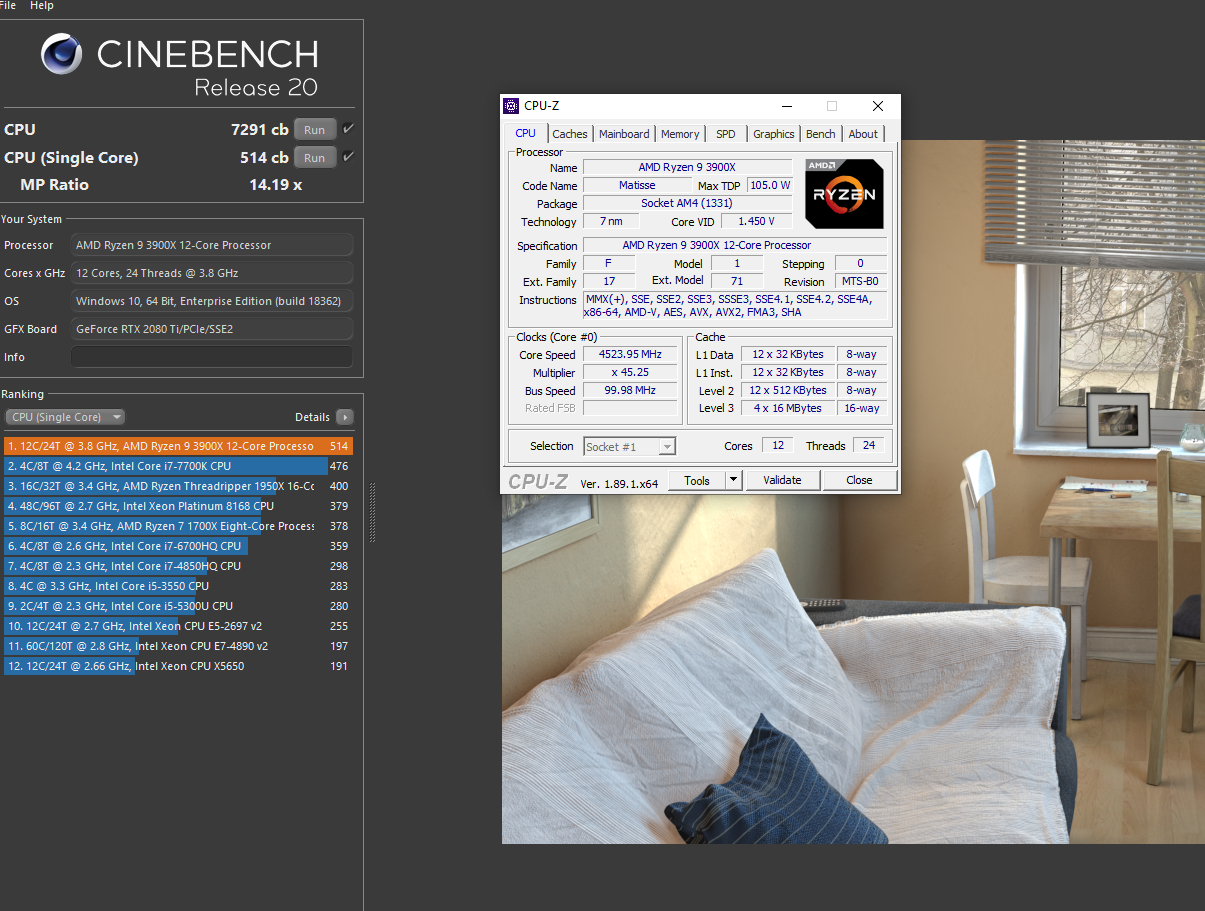This screenshot has width=1205, height=911.
Task: Select the Ryzen 9 3900X ranking entry
Action: pyautogui.click(x=178, y=446)
